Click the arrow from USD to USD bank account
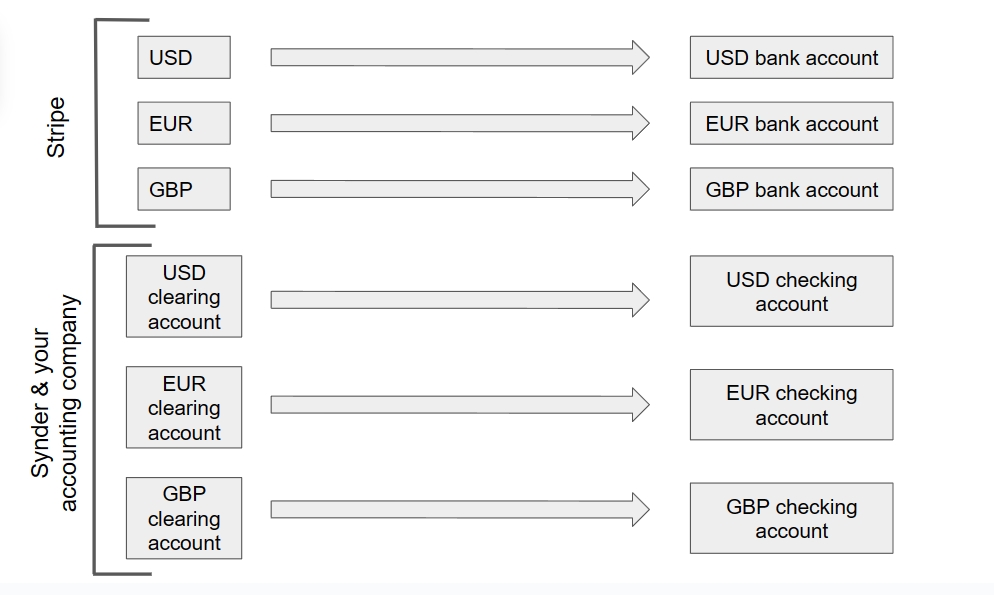 (460, 58)
